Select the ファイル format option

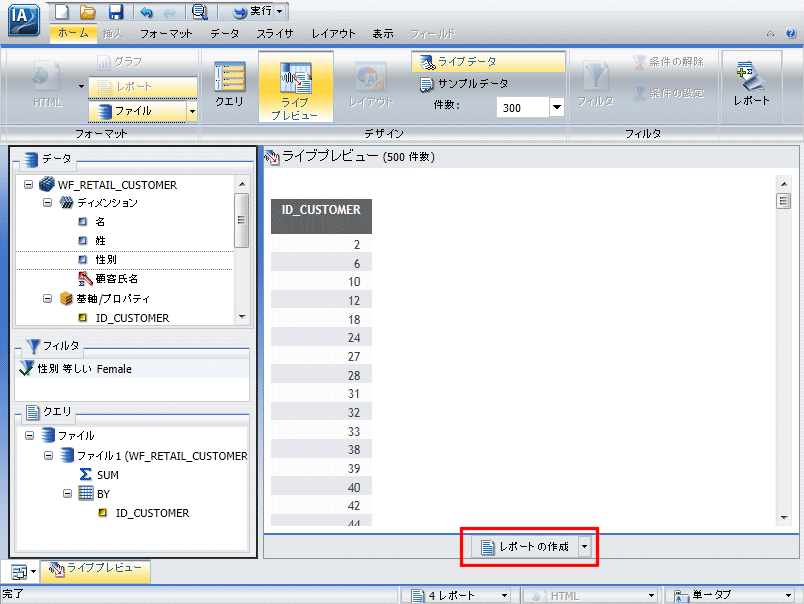[x=136, y=111]
